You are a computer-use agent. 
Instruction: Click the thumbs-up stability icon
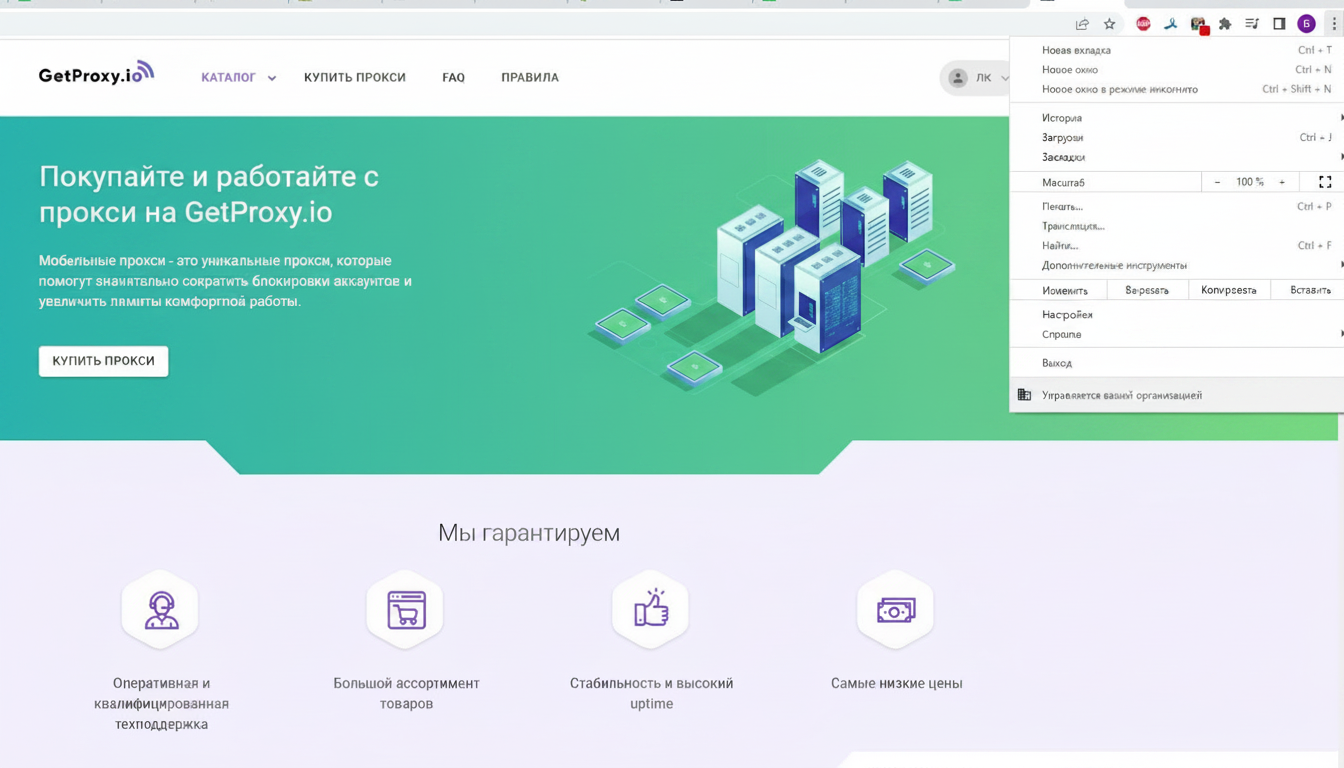(x=651, y=609)
